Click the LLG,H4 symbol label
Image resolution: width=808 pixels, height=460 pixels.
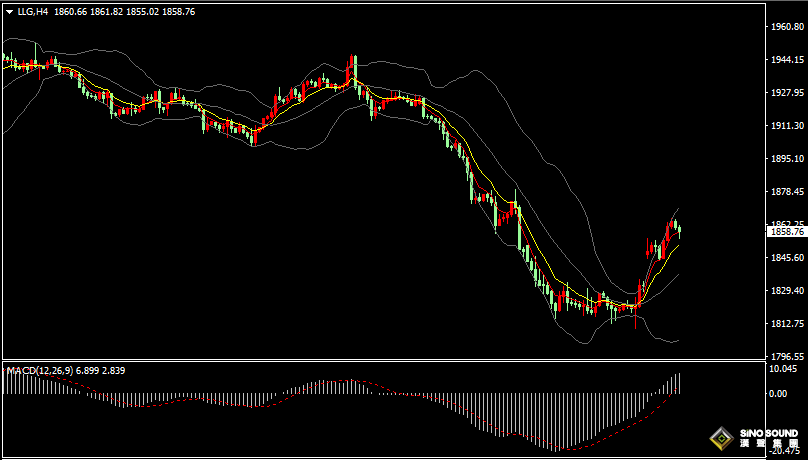(33, 12)
